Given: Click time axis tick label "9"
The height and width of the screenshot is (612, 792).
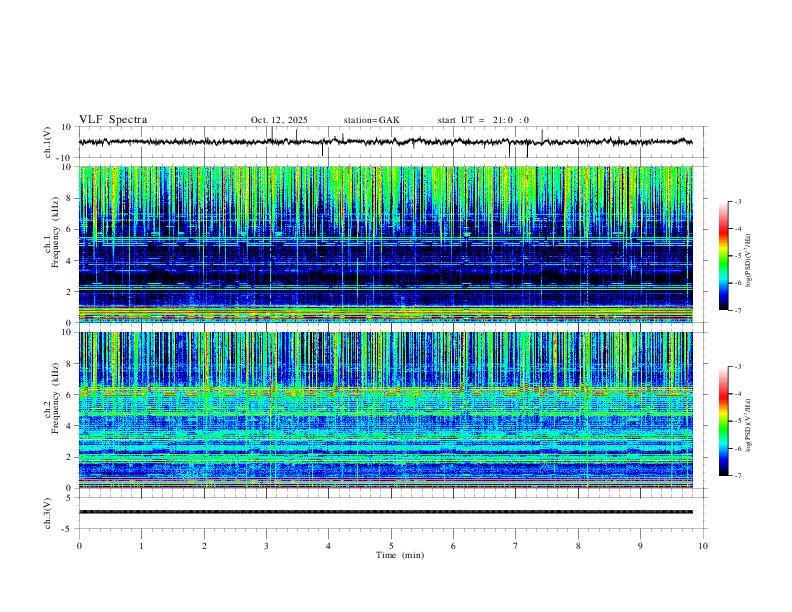Looking at the screenshot, I should (x=640, y=546).
